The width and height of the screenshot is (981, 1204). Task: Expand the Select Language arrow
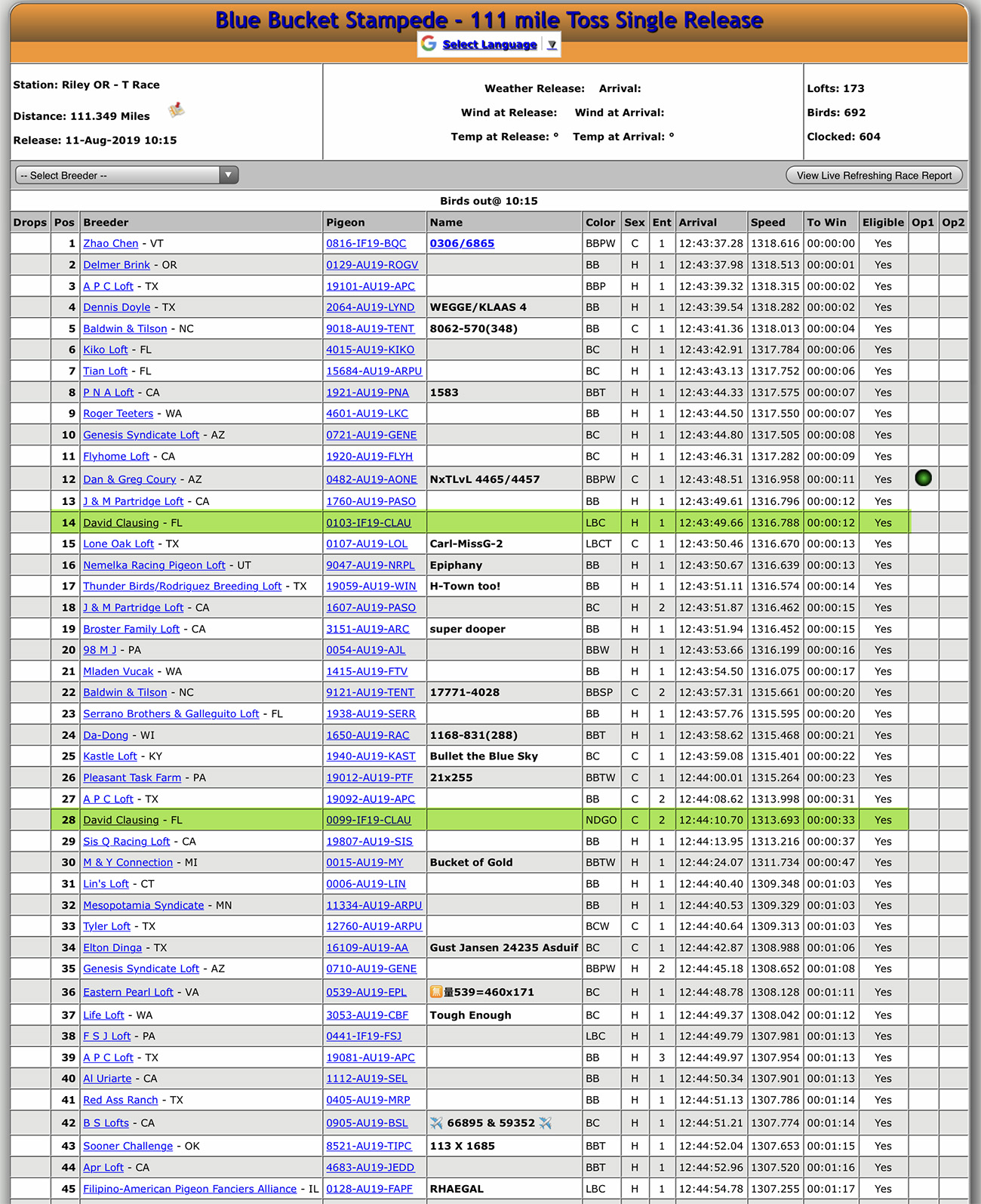[x=552, y=45]
